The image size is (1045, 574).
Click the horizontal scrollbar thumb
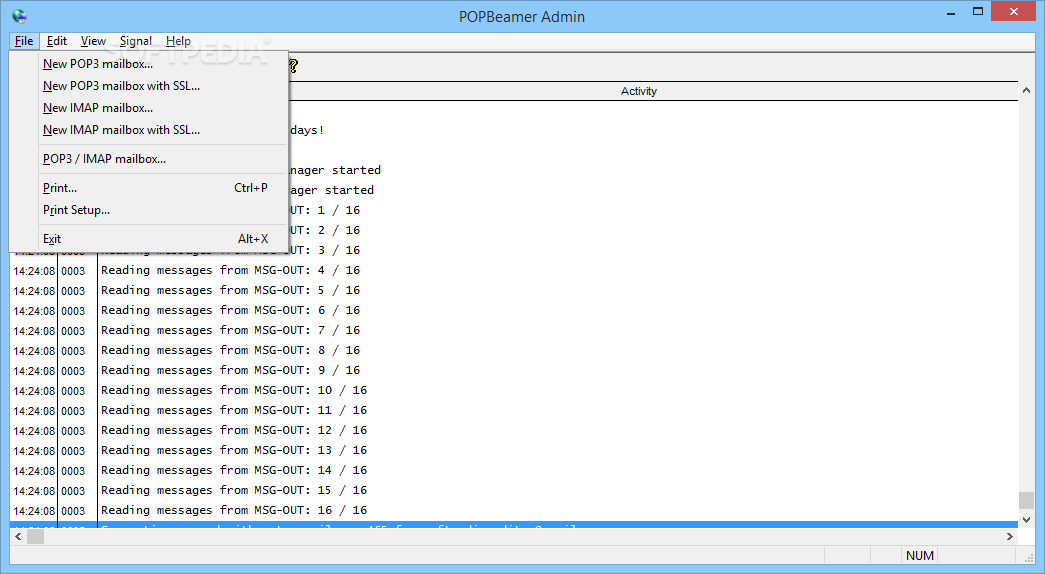click(x=35, y=536)
